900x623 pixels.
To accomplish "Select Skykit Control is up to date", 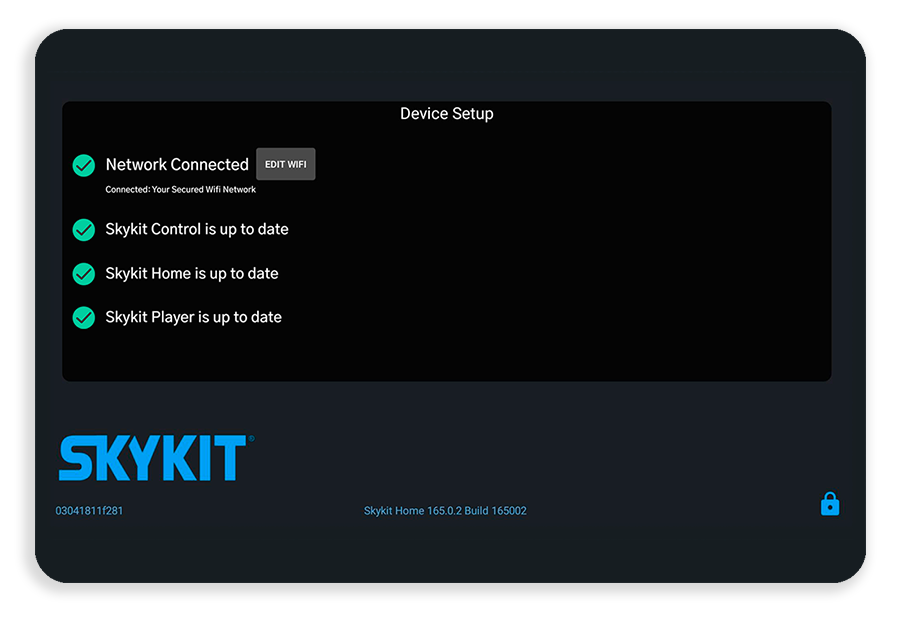I will (197, 229).
